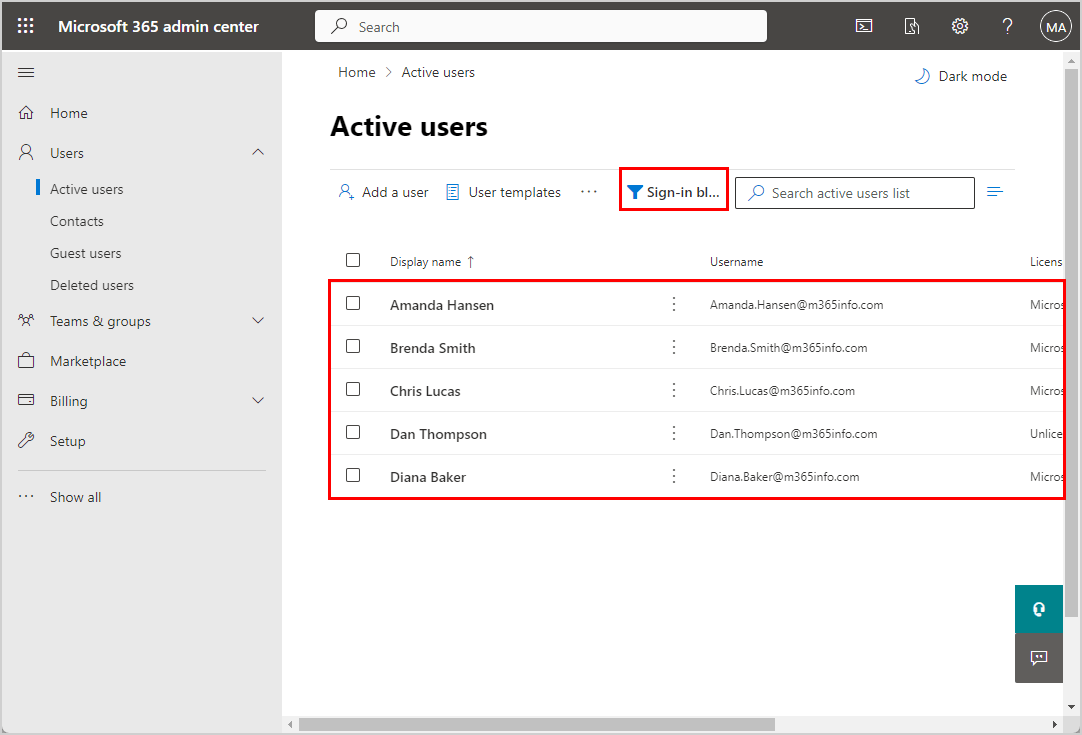1082x735 pixels.
Task: Open Contacts in sidebar
Action: (77, 222)
